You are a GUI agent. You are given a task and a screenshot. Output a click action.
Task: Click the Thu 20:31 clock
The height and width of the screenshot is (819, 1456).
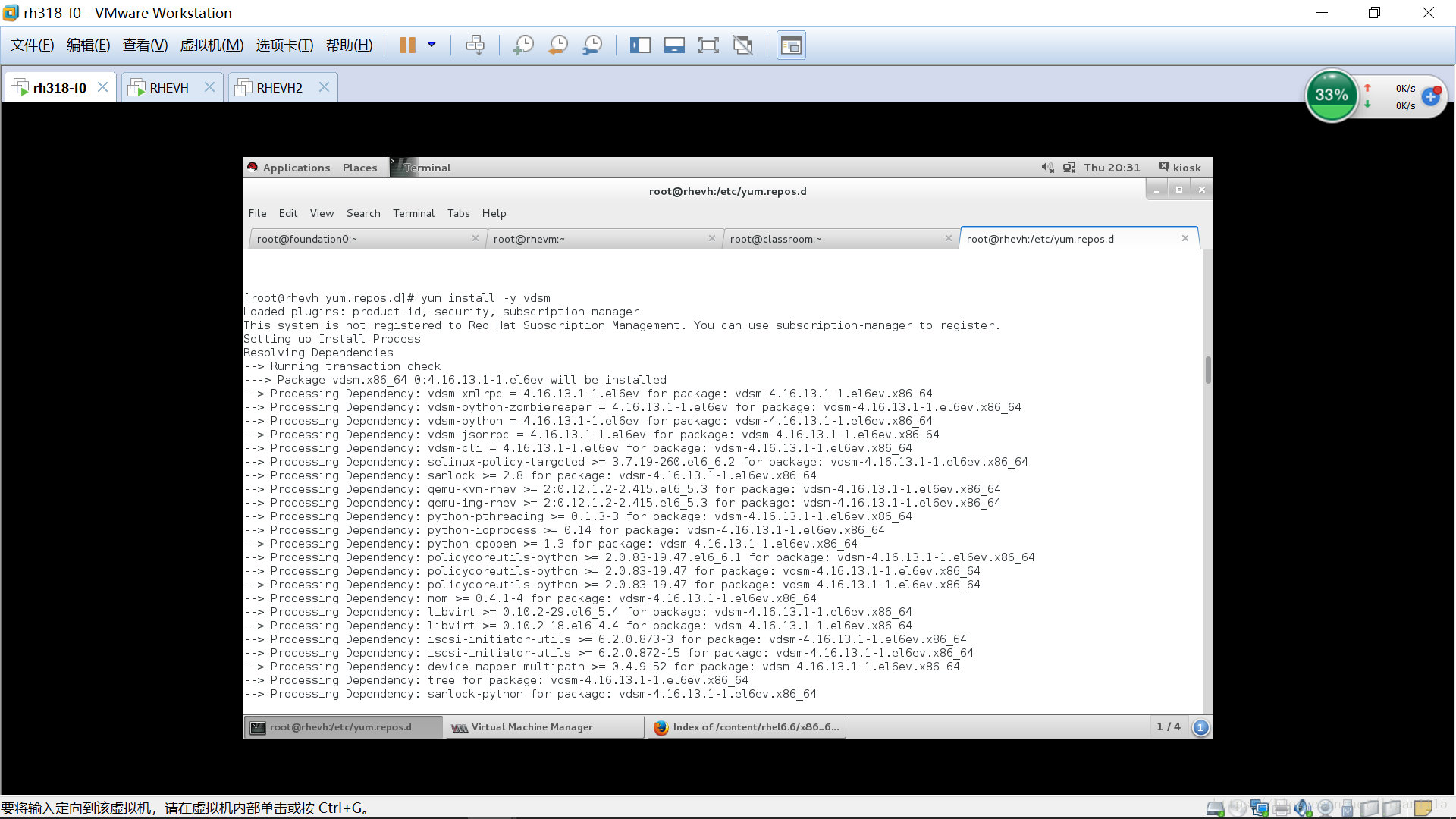pos(1112,168)
